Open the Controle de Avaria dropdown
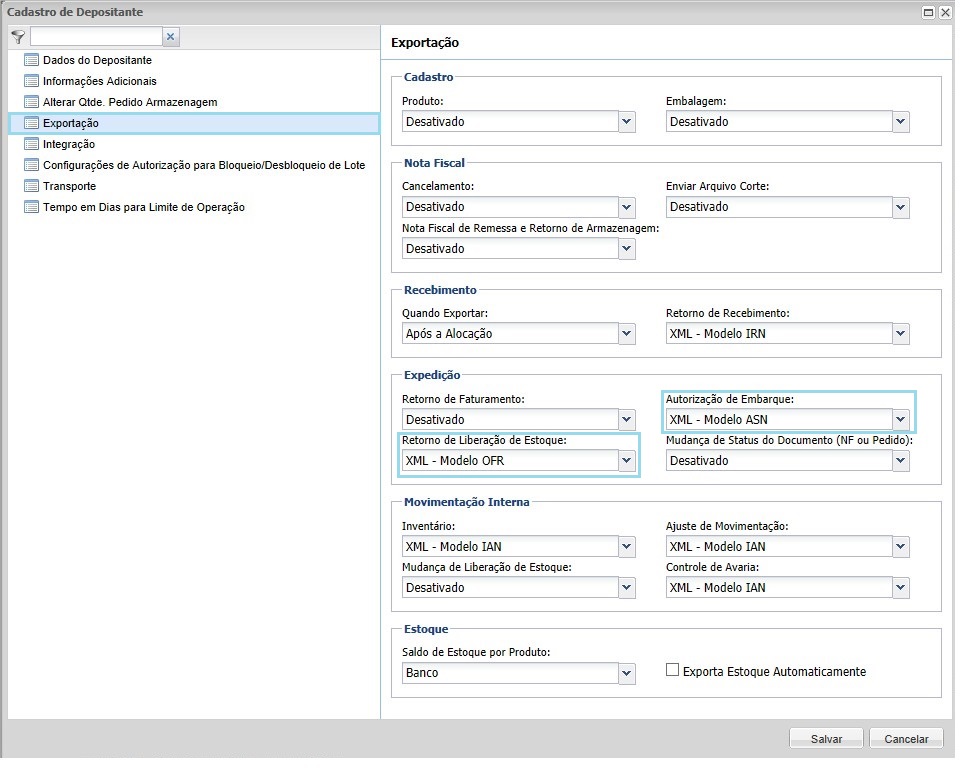The height and width of the screenshot is (770, 972). pyautogui.click(x=901, y=588)
